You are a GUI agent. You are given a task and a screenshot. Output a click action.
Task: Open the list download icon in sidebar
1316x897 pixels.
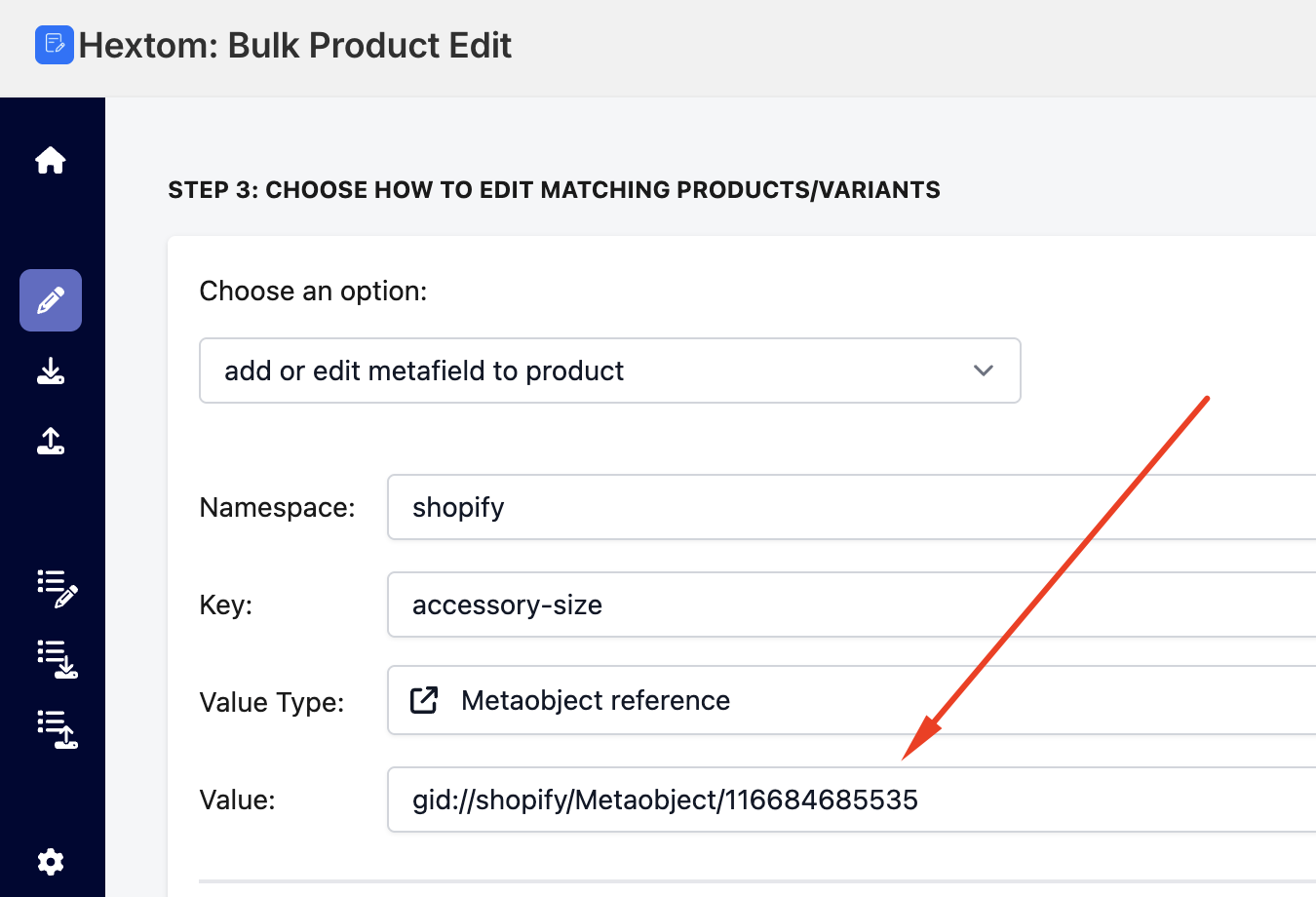point(57,659)
